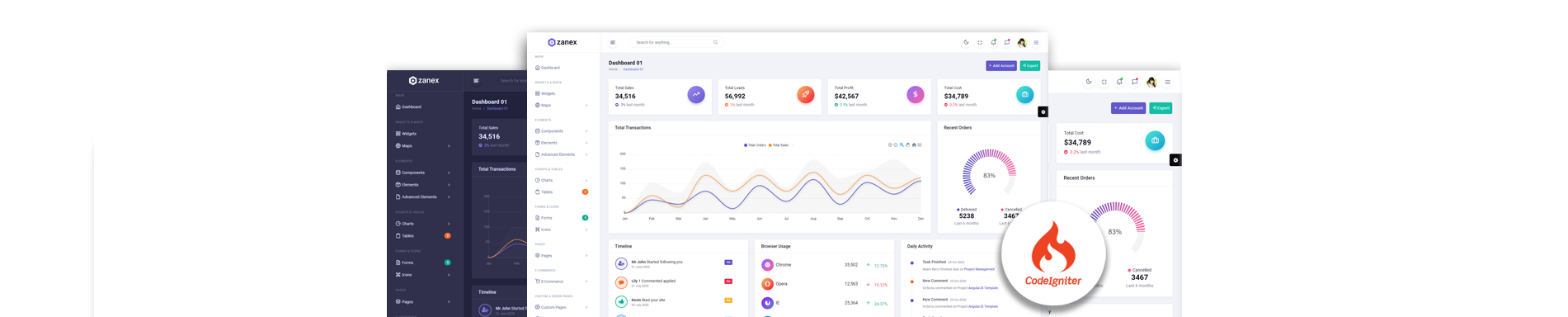Expand Components in the dark window sidebar
Screen dimensions: 1568x317
[x=422, y=173]
